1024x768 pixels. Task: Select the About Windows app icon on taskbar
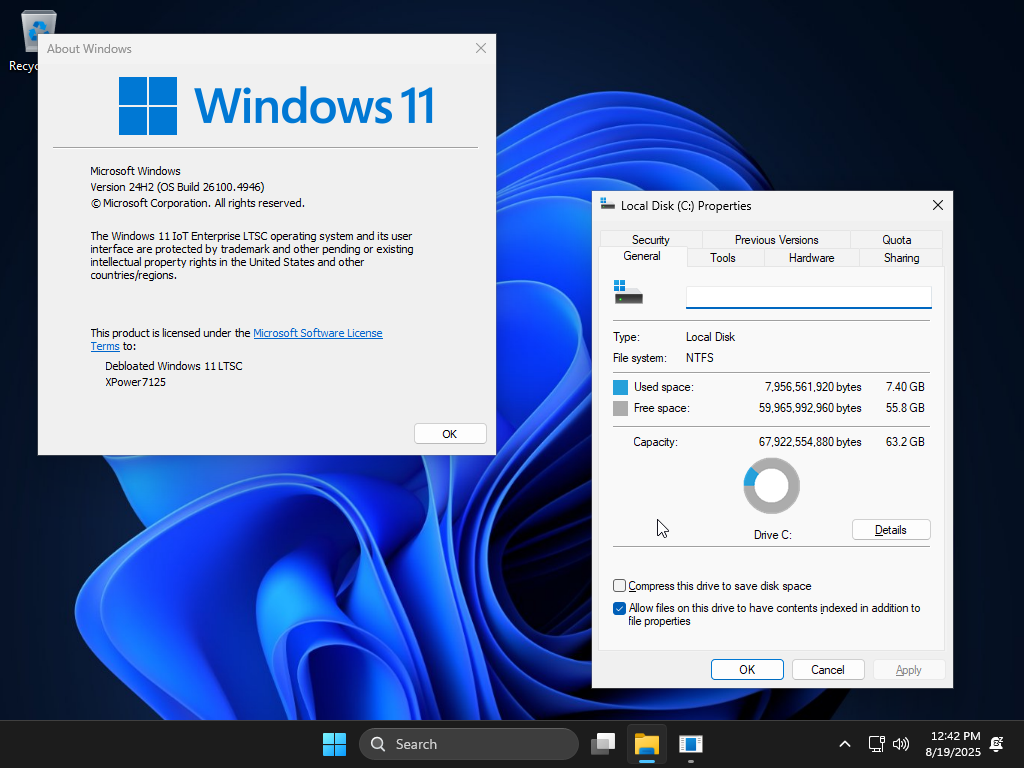[x=690, y=744]
